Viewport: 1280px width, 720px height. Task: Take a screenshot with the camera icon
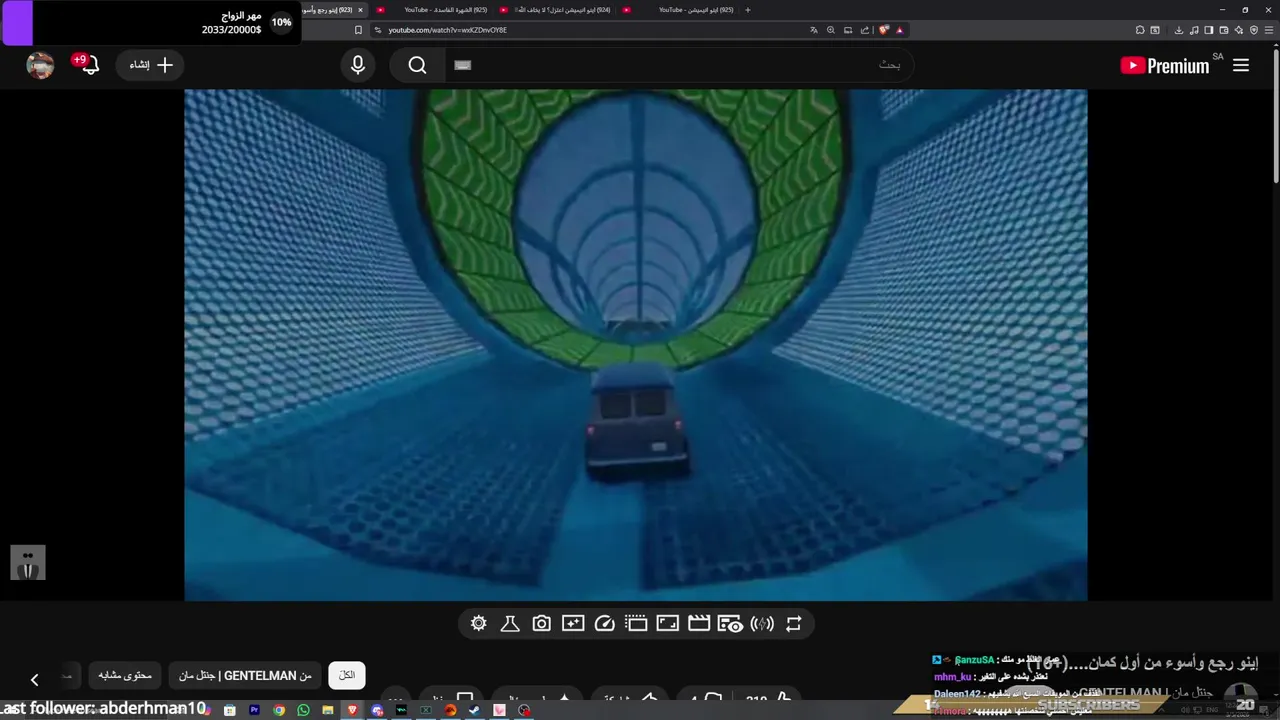(x=541, y=624)
